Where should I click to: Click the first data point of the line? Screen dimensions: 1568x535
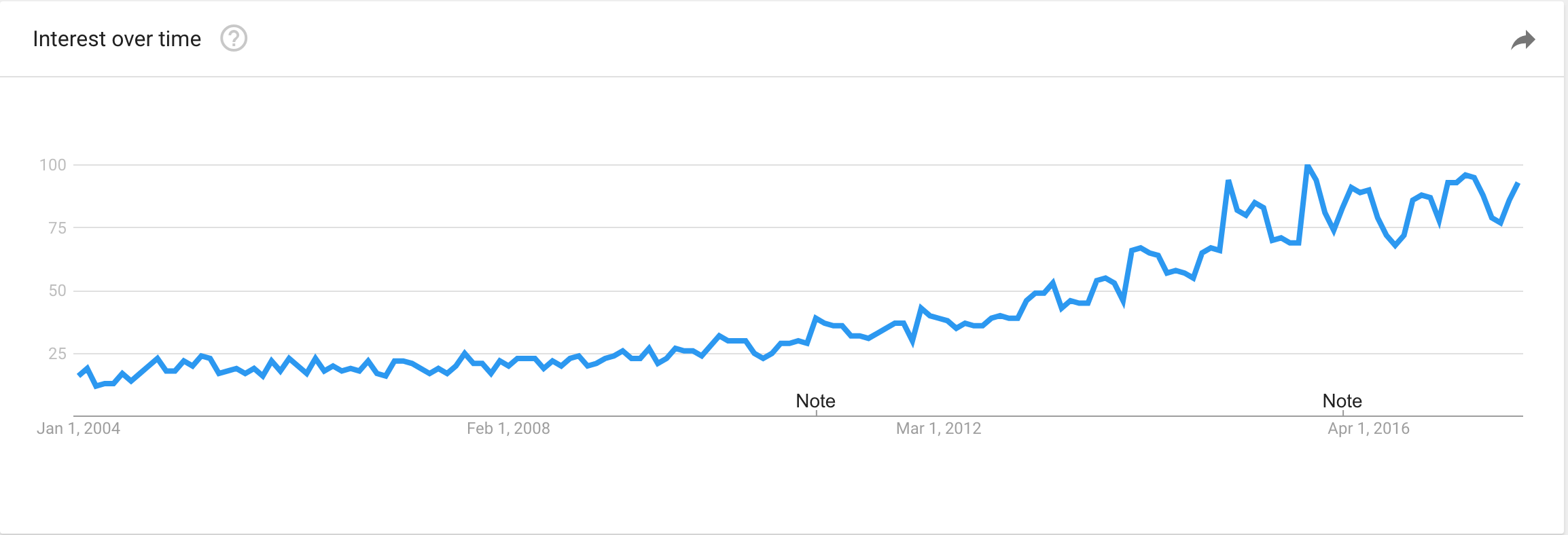tap(79, 375)
